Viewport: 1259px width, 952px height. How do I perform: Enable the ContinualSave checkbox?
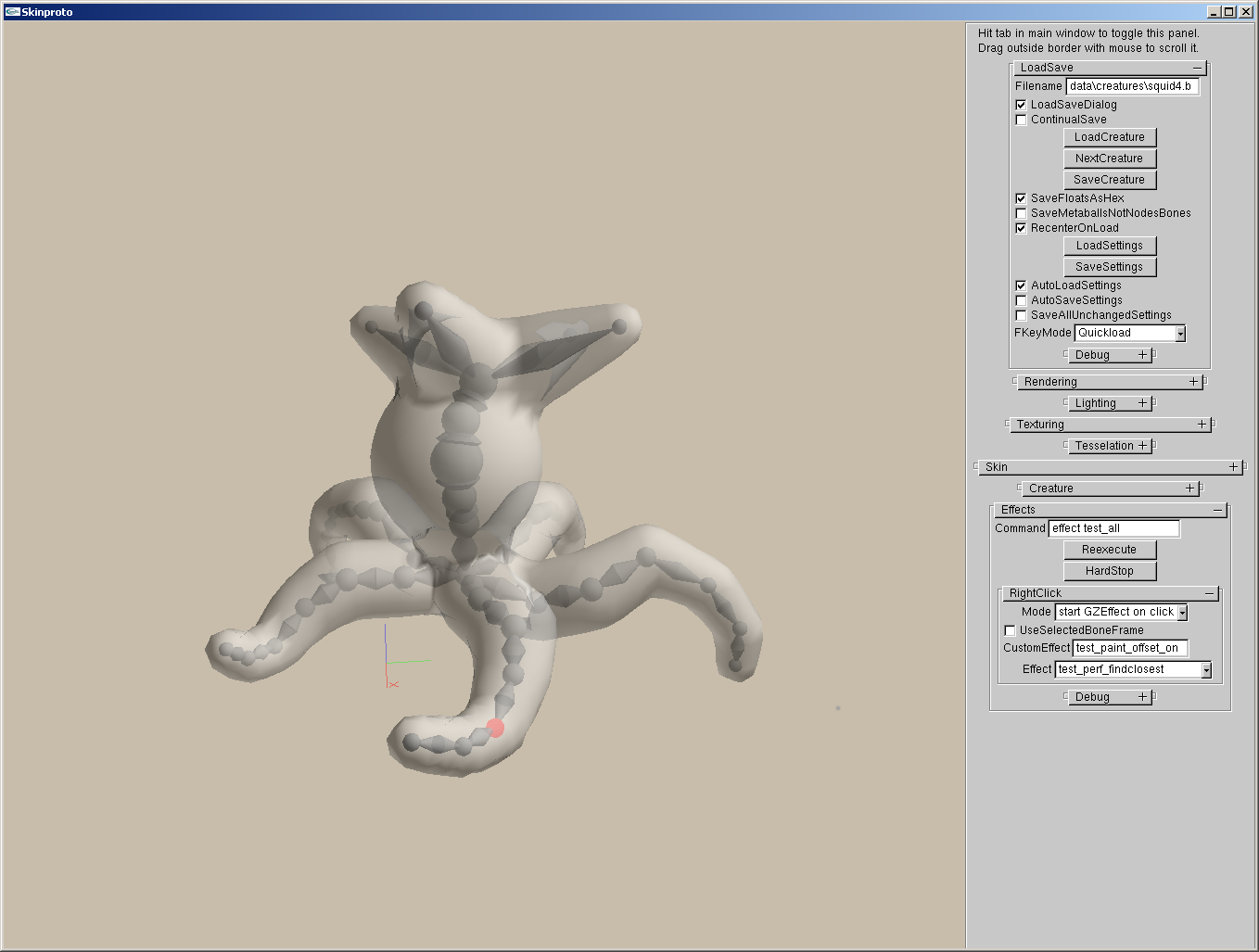1021,120
